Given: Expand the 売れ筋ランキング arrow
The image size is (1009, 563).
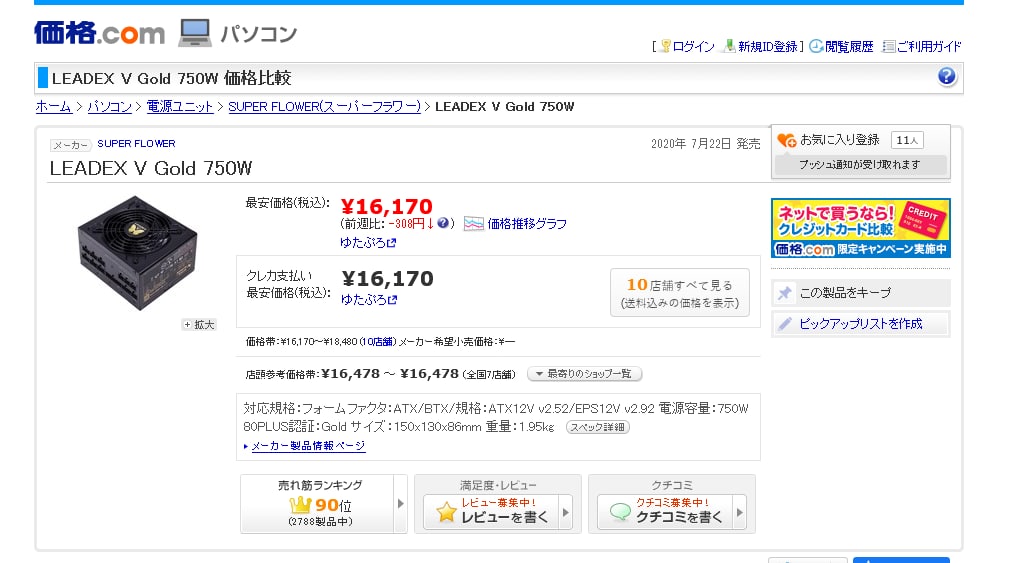Looking at the screenshot, I should (401, 504).
